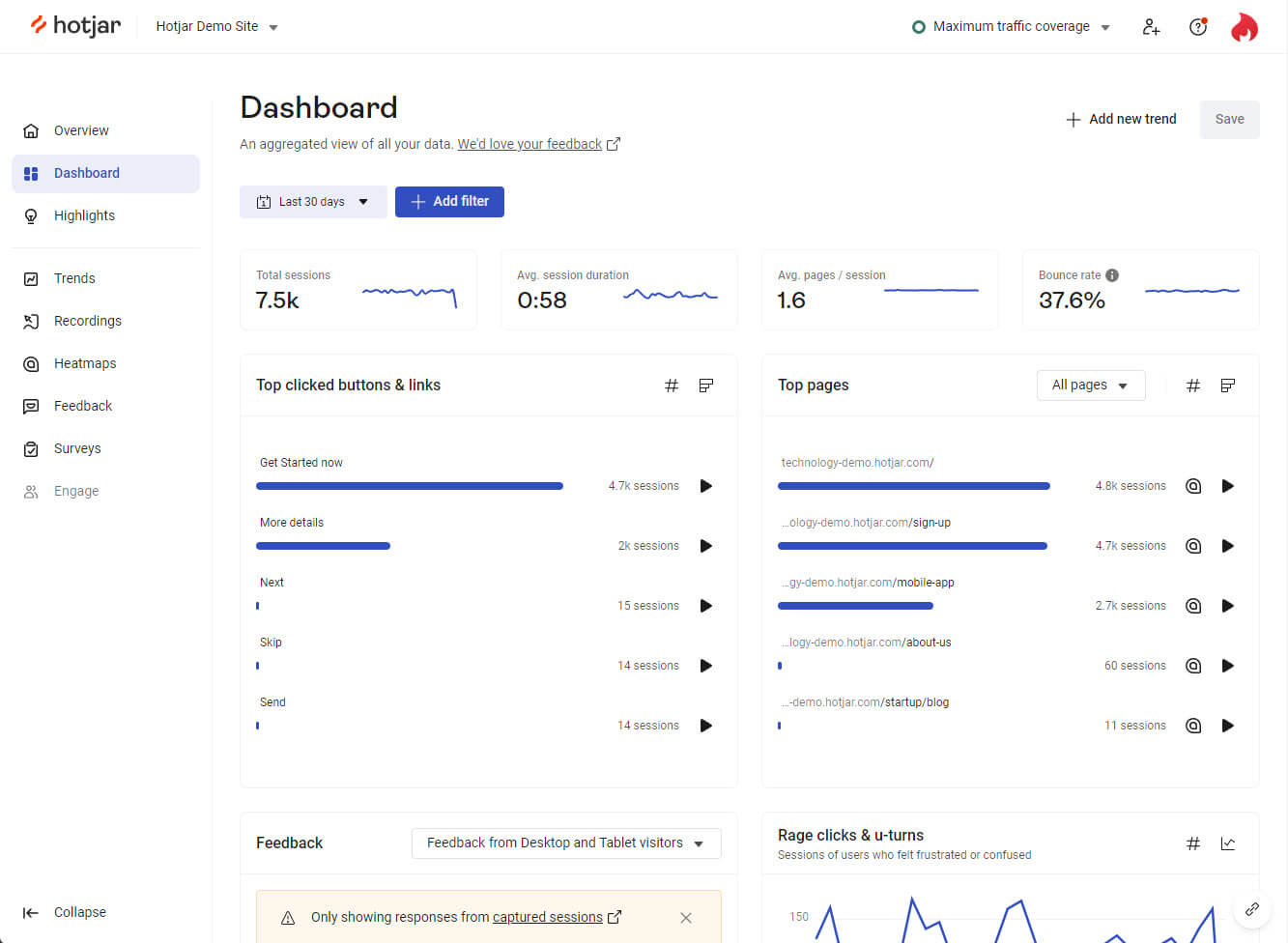
Task: Open the Hotjar Demo Site selector
Action: pyautogui.click(x=217, y=27)
